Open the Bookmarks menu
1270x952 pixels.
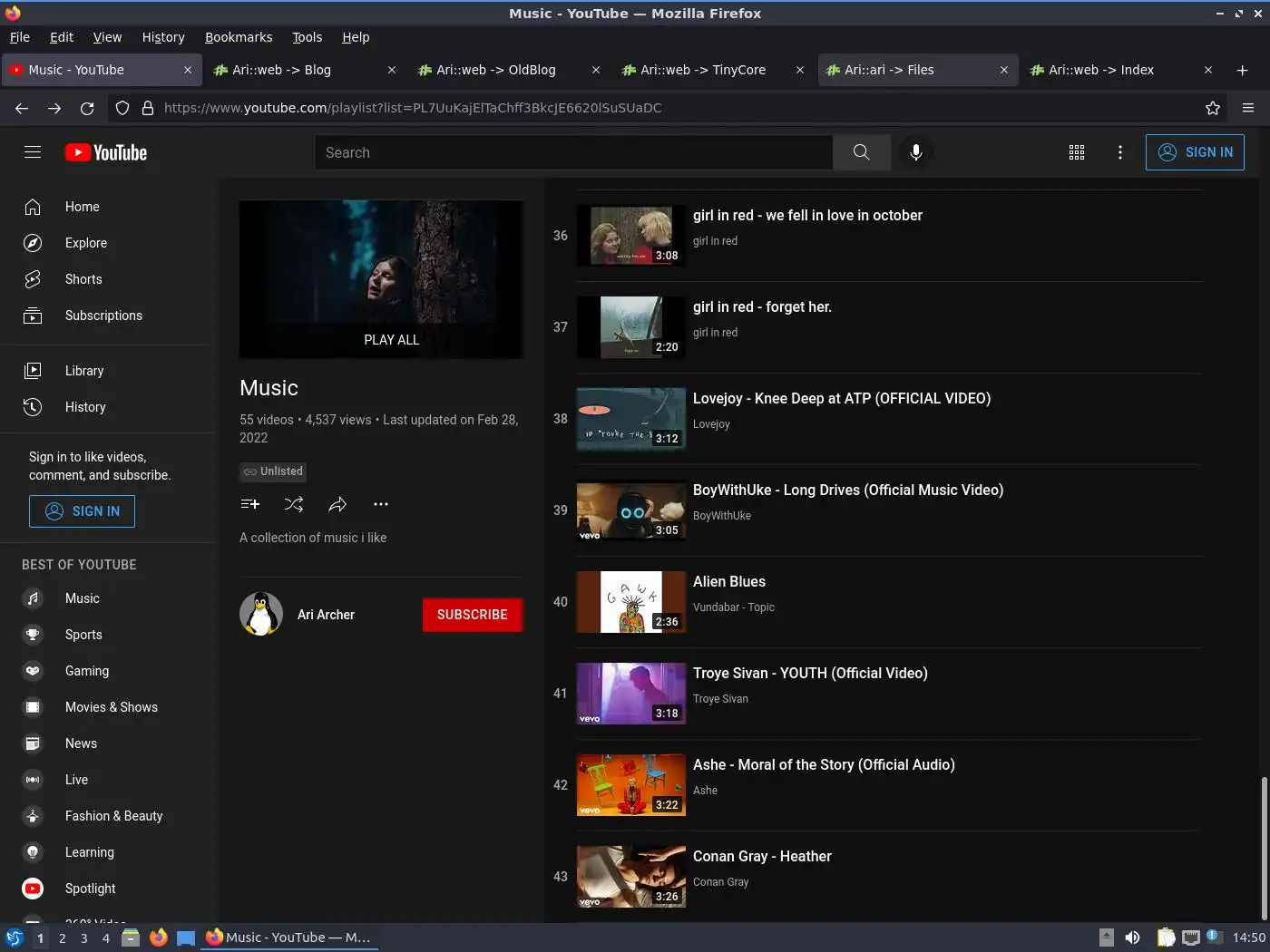click(x=239, y=37)
